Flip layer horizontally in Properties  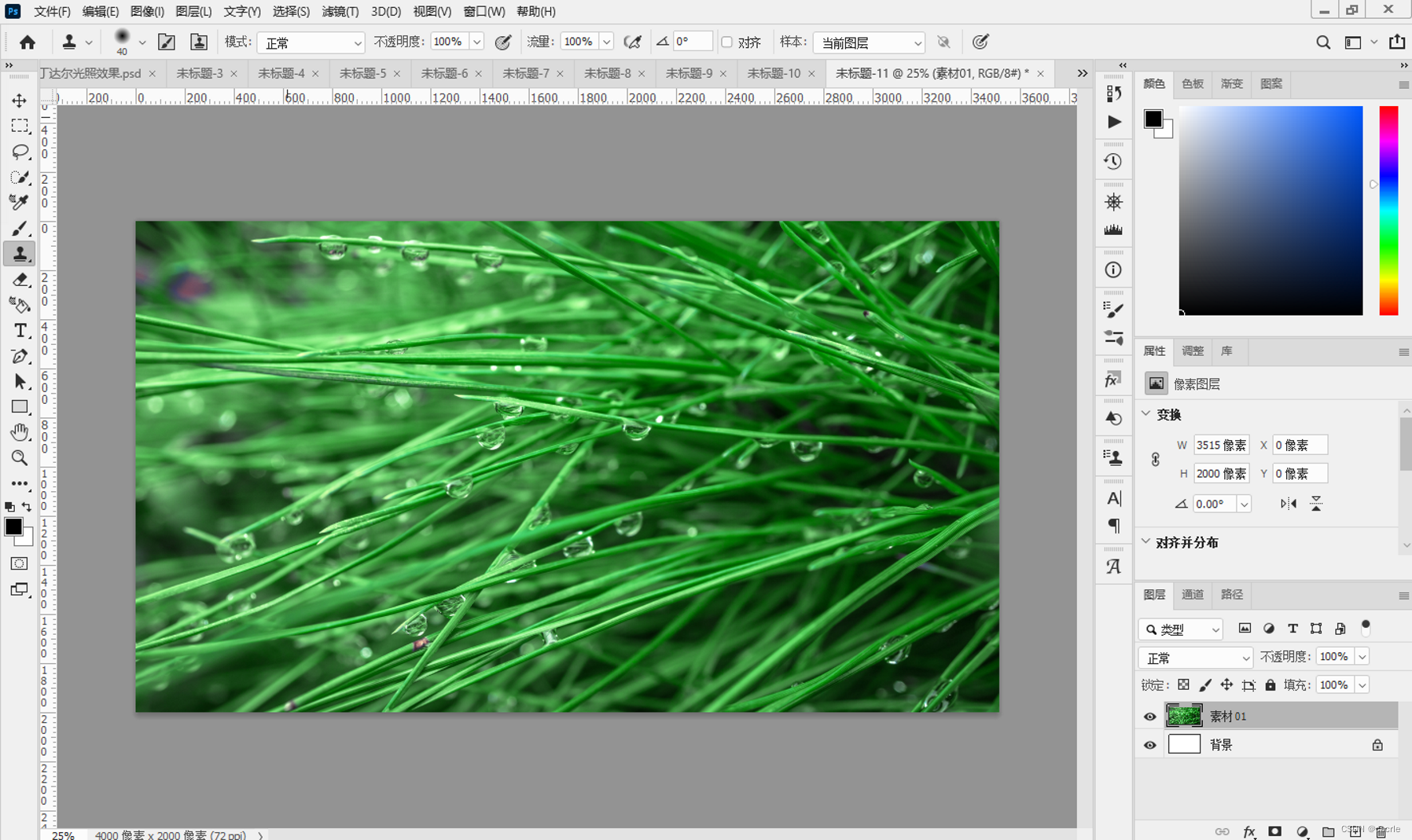pyautogui.click(x=1289, y=504)
